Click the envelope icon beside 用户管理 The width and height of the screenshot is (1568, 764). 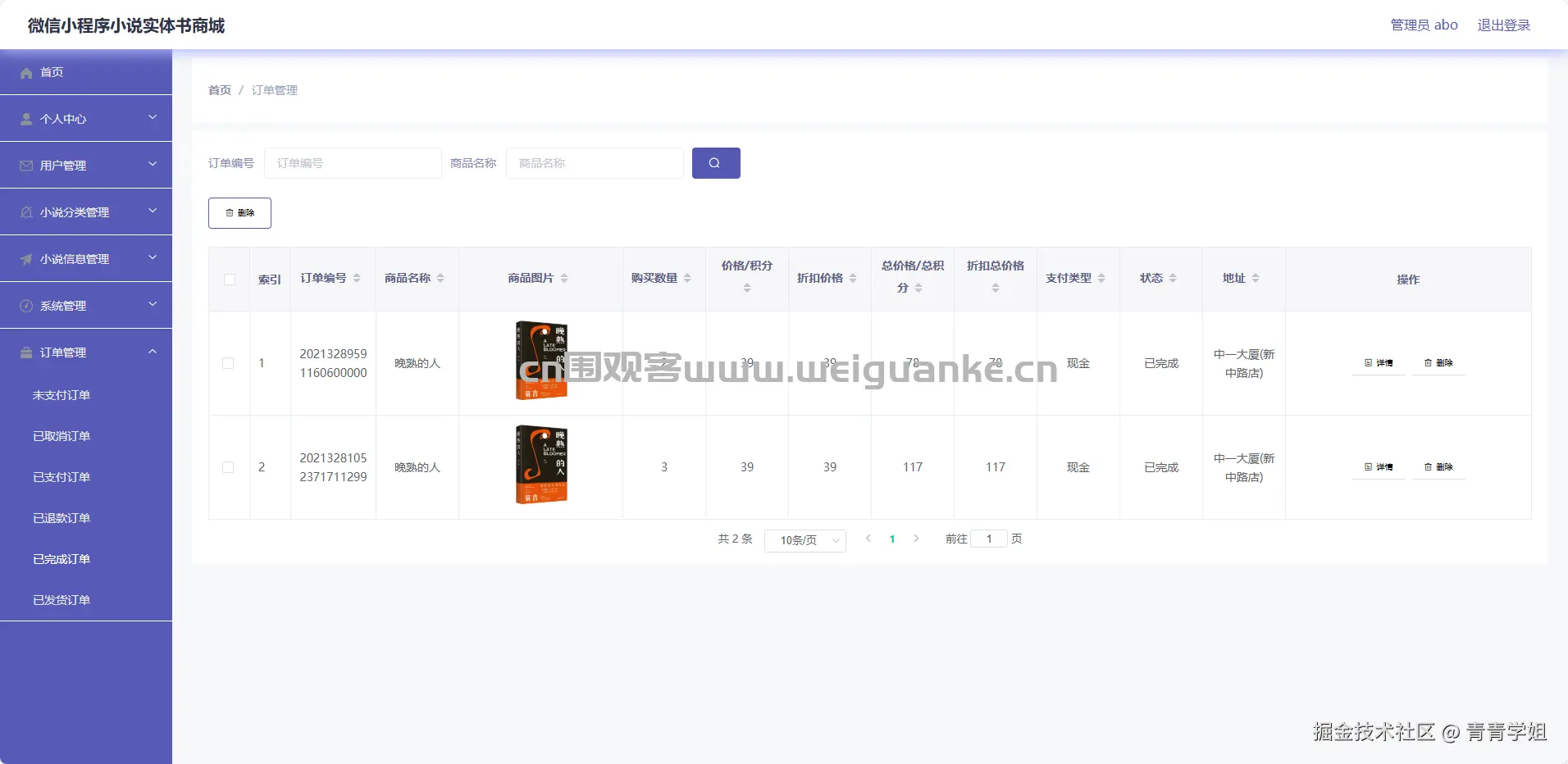point(25,165)
